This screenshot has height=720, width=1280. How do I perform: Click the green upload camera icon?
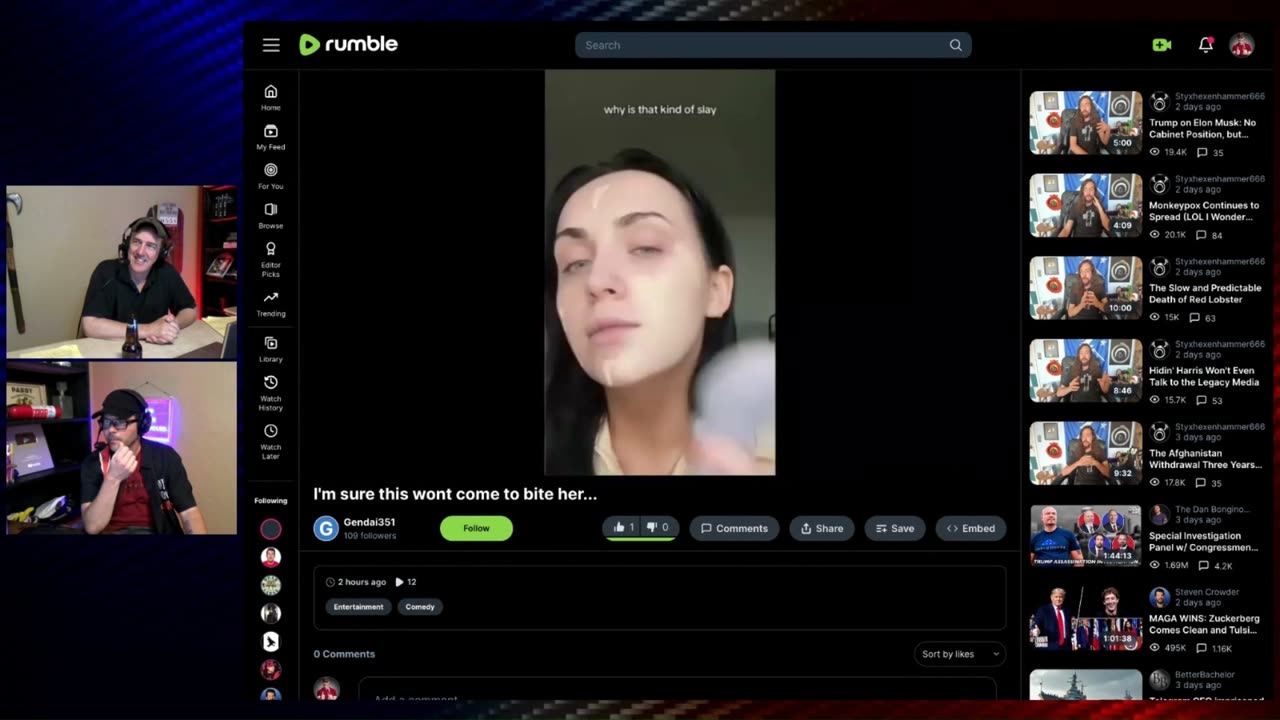click(1161, 45)
